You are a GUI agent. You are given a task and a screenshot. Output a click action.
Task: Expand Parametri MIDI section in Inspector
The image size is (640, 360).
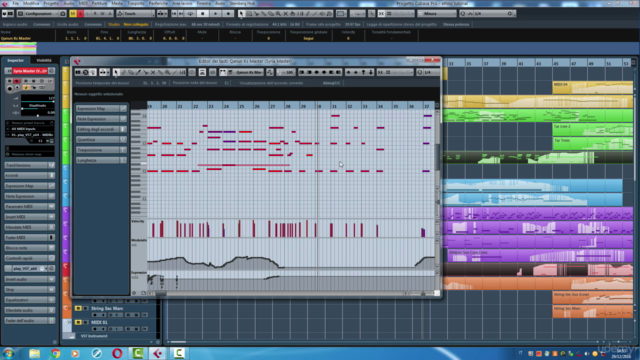(x=29, y=207)
